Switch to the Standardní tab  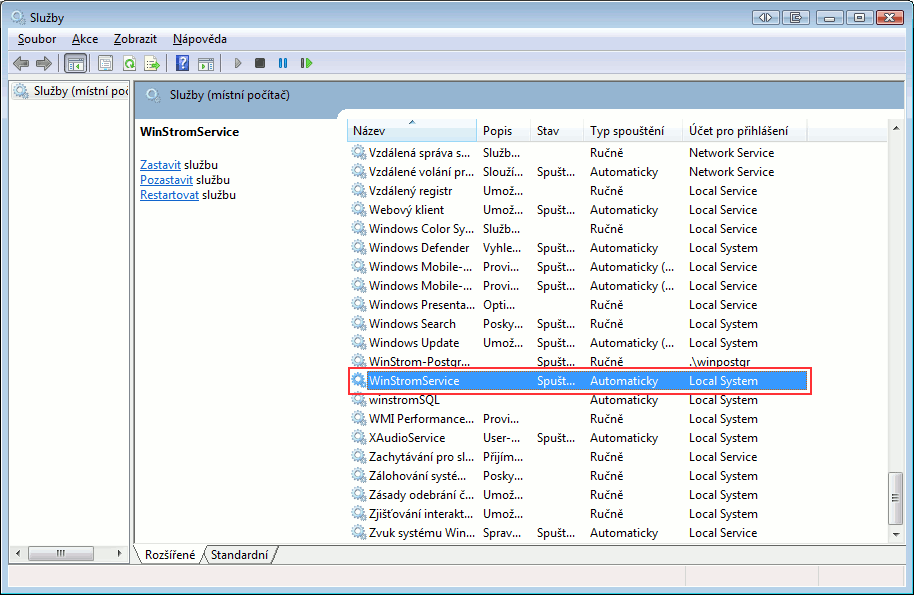click(239, 555)
